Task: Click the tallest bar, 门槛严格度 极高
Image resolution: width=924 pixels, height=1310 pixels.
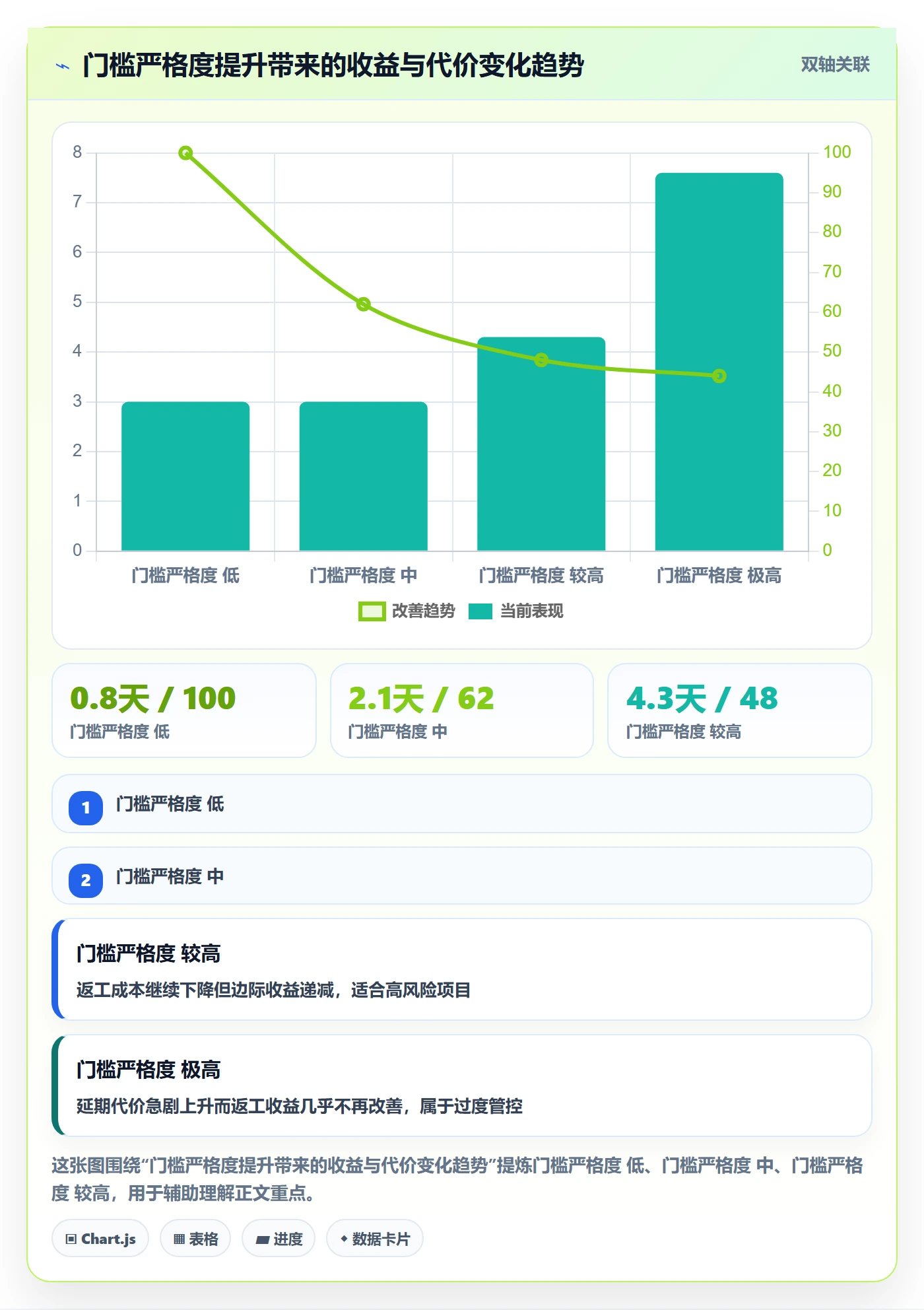Action: 719,362
